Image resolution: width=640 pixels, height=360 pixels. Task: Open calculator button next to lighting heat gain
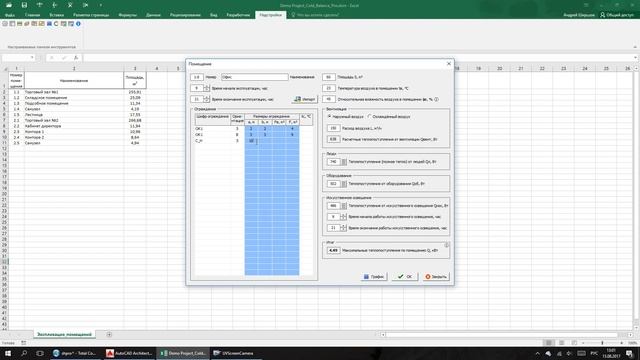[x=344, y=206]
